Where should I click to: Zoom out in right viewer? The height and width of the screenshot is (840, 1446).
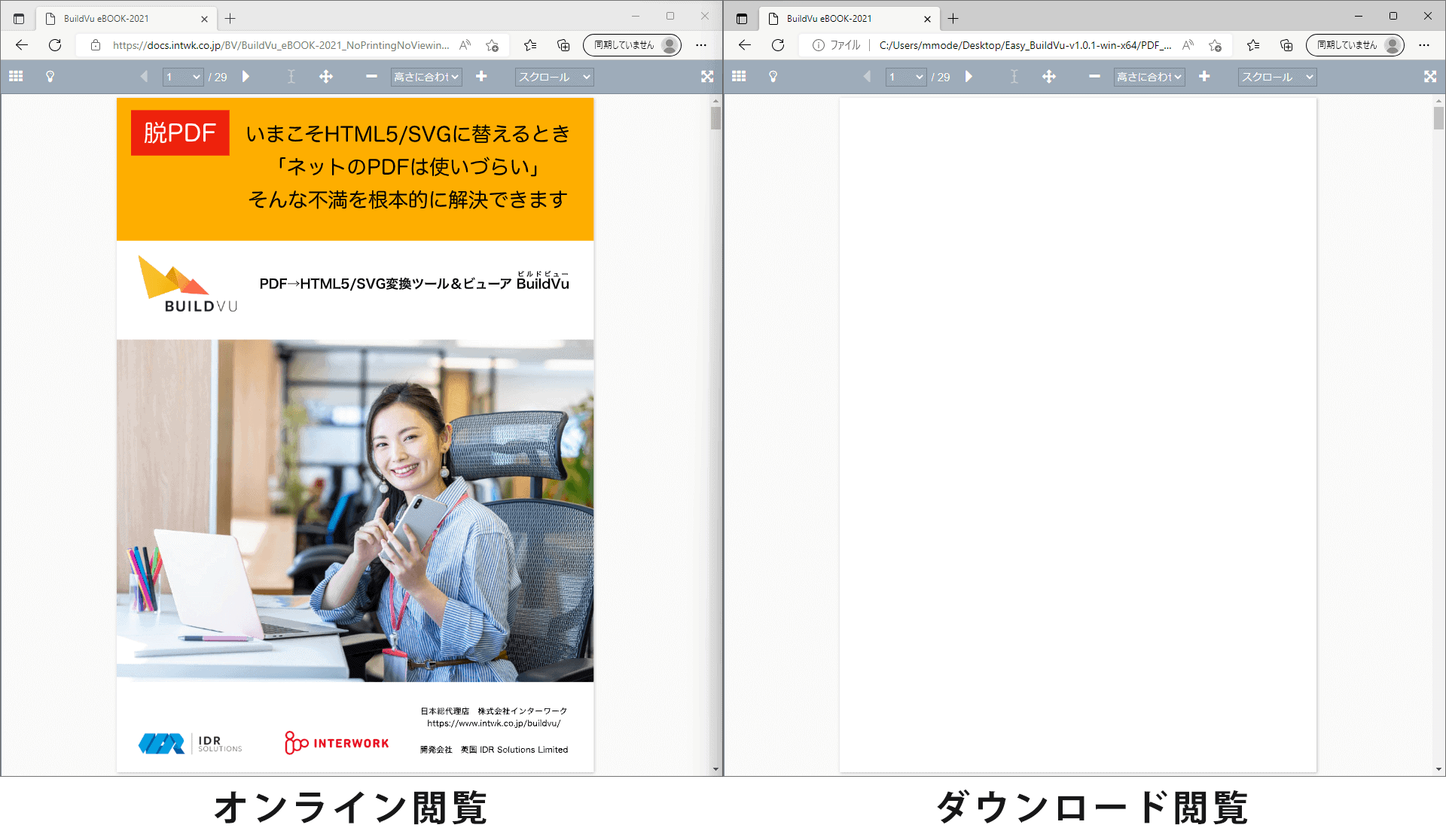click(x=1094, y=76)
